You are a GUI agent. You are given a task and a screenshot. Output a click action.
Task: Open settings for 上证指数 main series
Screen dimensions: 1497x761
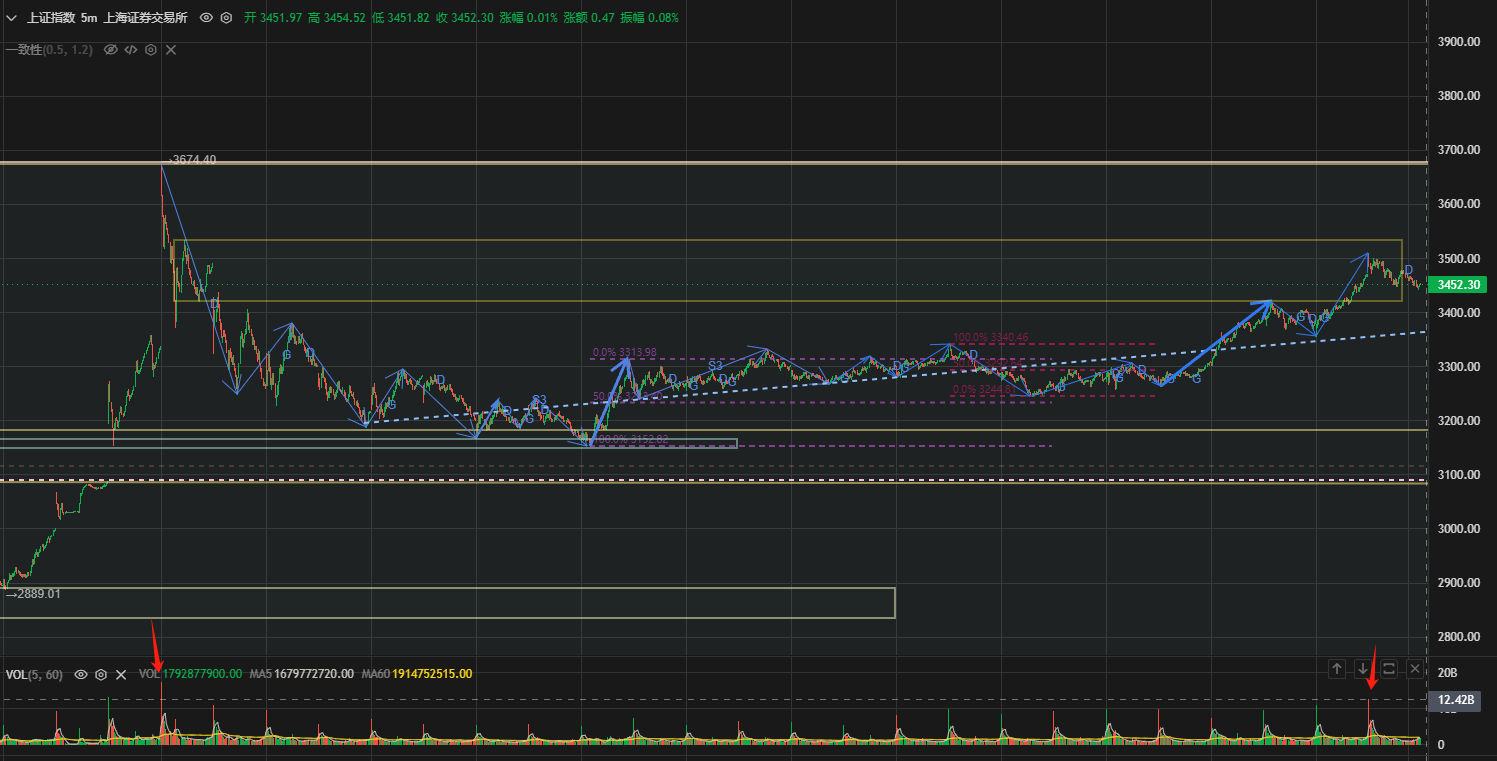(226, 18)
